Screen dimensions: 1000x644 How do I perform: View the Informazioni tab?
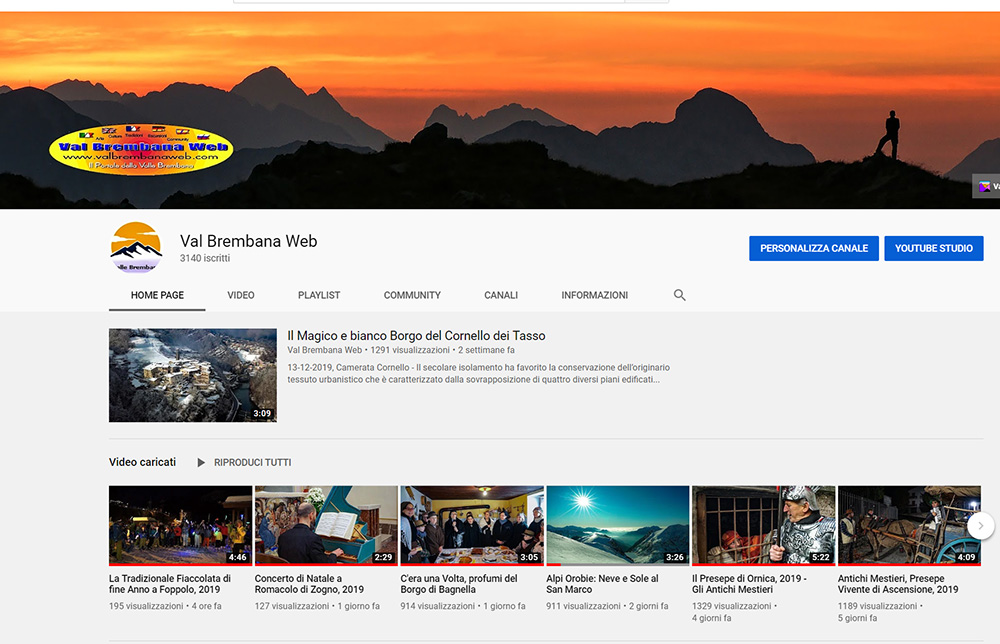pos(594,295)
